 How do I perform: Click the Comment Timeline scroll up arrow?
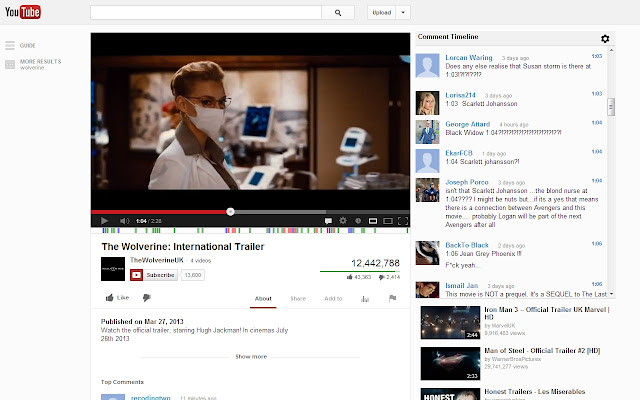coord(611,50)
